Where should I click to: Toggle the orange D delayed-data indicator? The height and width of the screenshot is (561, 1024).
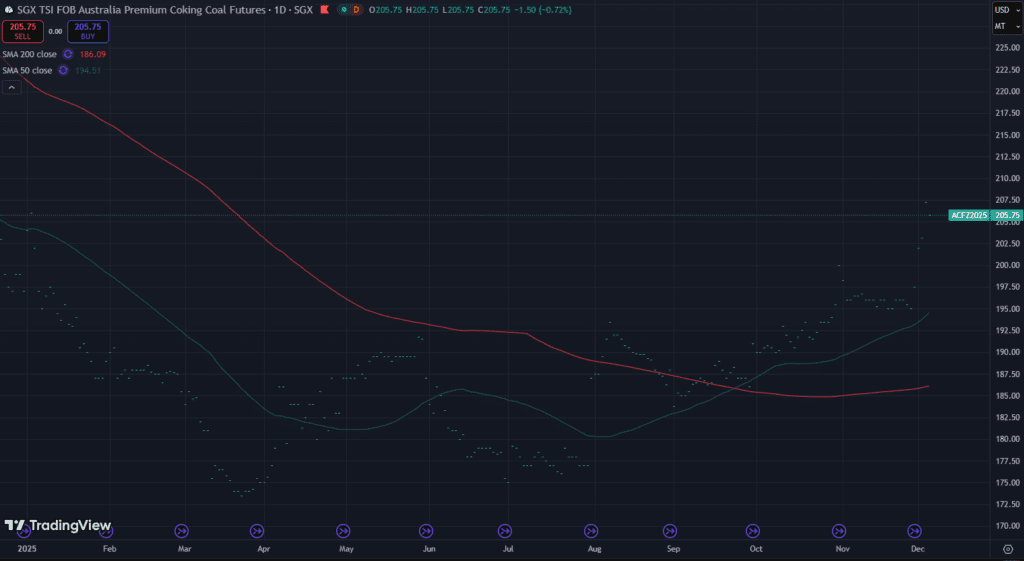[358, 9]
